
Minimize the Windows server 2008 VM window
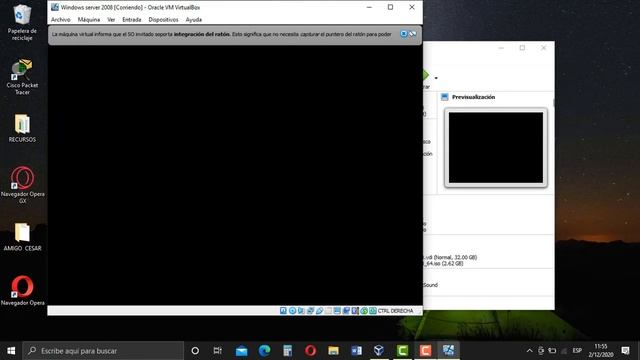pos(369,7)
